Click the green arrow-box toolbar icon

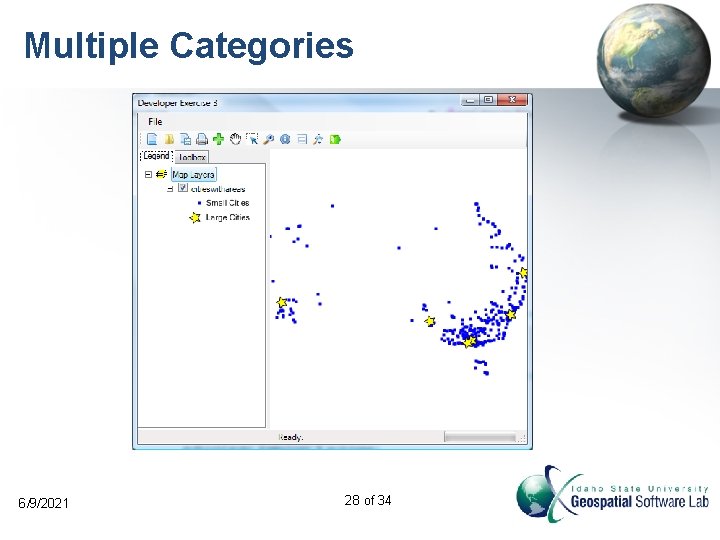coord(335,139)
